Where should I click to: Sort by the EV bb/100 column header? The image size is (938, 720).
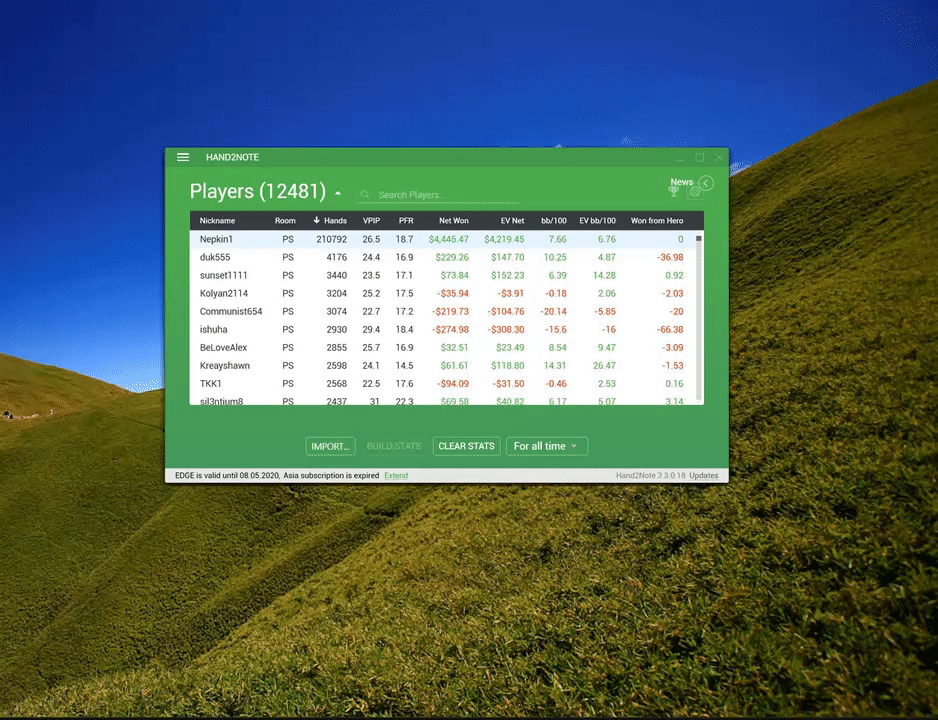597,221
